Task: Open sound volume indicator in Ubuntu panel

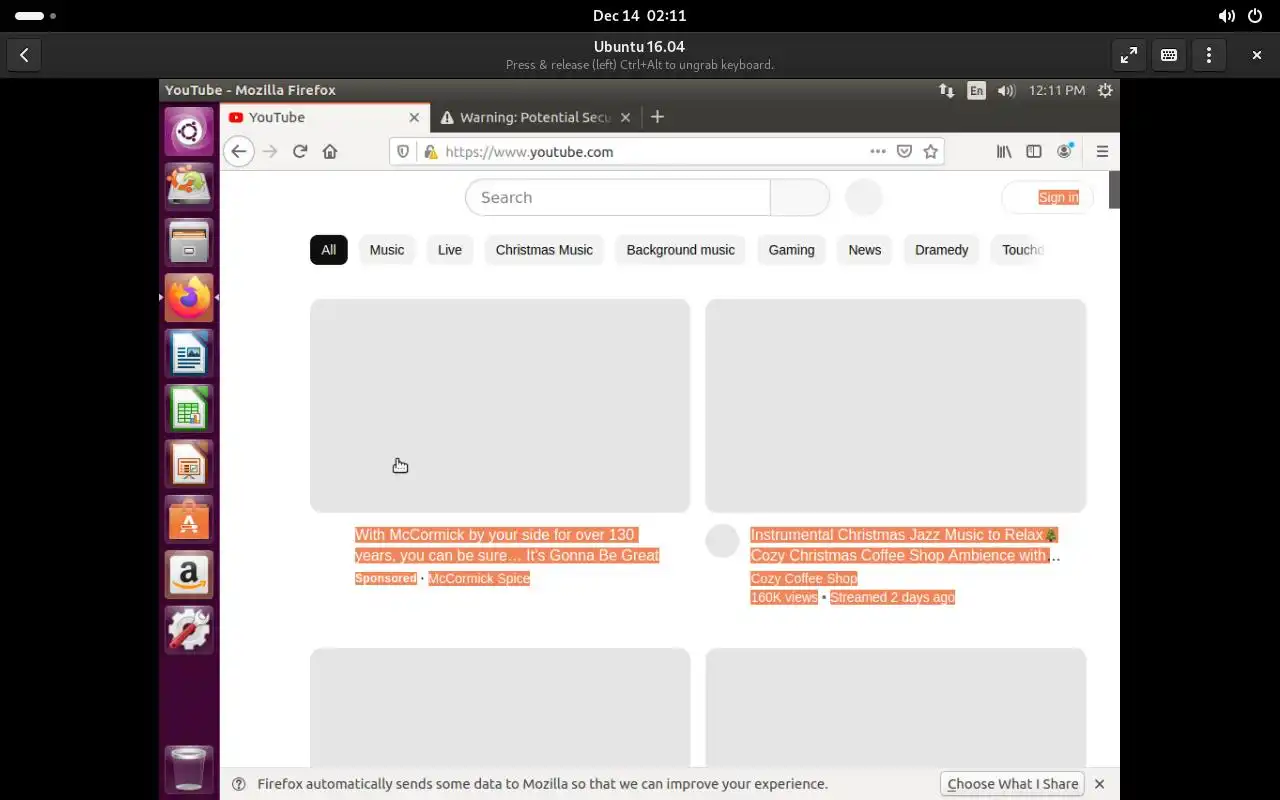Action: tap(1006, 90)
